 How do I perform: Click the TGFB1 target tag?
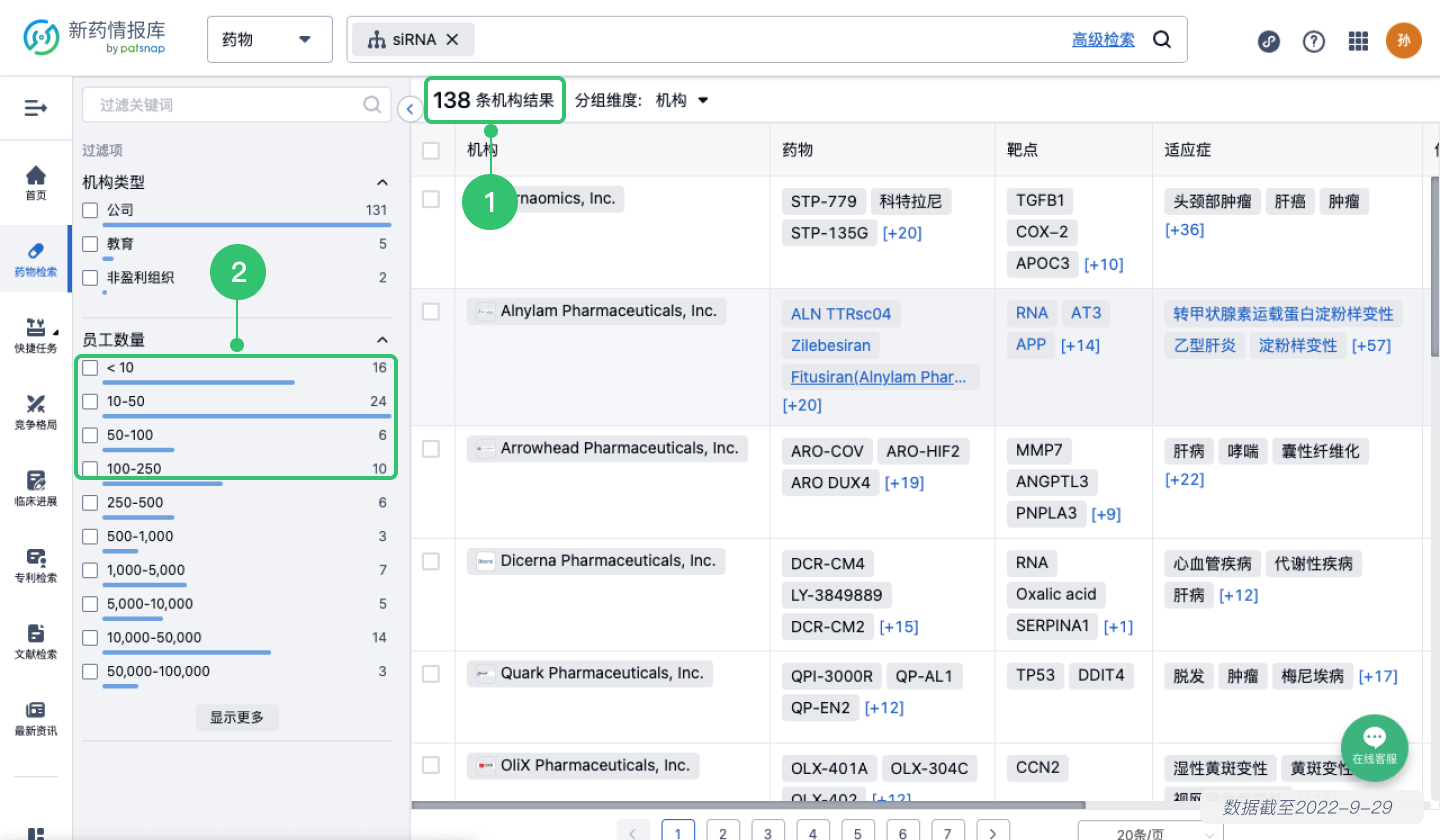[x=1040, y=202]
